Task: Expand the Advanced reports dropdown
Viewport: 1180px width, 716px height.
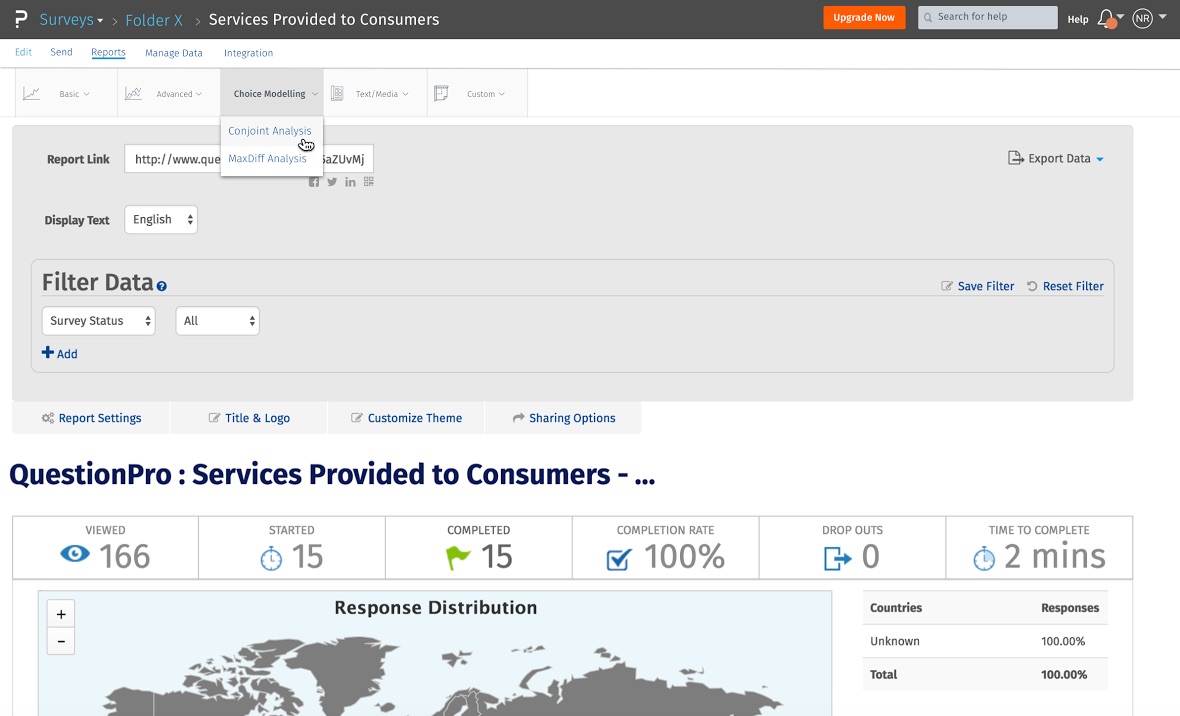Action: 179,94
